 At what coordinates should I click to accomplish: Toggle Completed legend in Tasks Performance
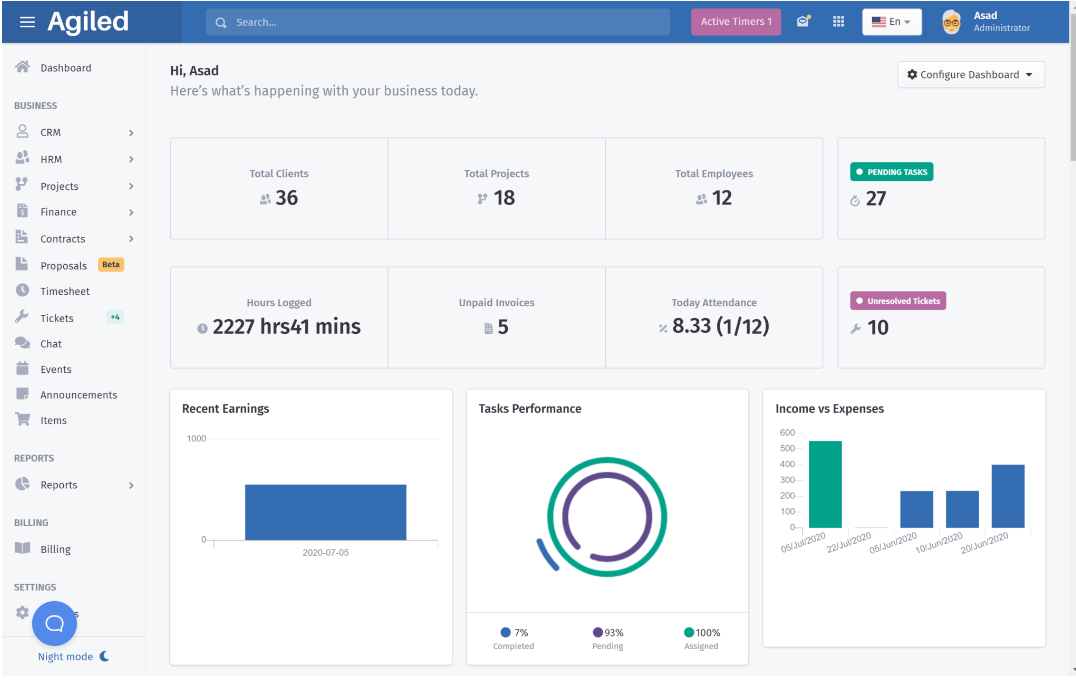pyautogui.click(x=514, y=638)
